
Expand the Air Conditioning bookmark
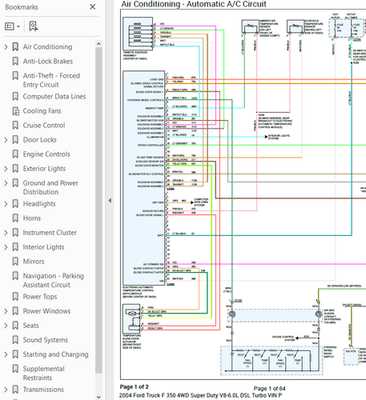[5, 47]
